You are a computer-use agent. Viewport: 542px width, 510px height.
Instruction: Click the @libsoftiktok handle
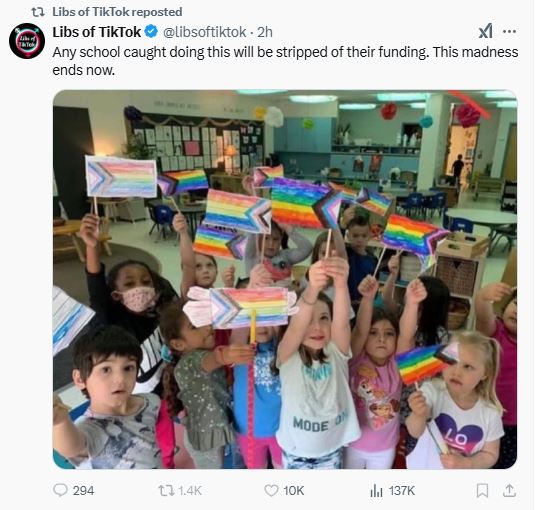tap(204, 32)
